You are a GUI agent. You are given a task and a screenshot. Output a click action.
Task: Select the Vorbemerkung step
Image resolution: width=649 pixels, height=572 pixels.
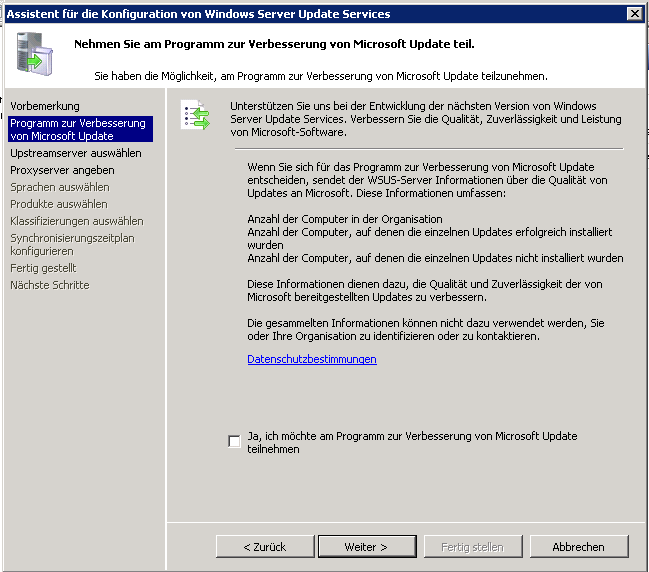[x=45, y=106]
